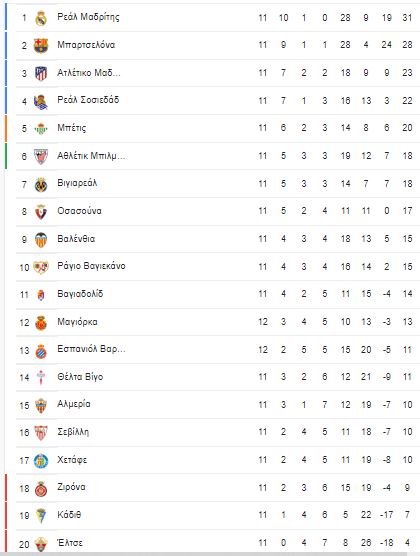The width and height of the screenshot is (420, 556).
Task: Open the Αλμερία team link
Action: (x=74, y=404)
